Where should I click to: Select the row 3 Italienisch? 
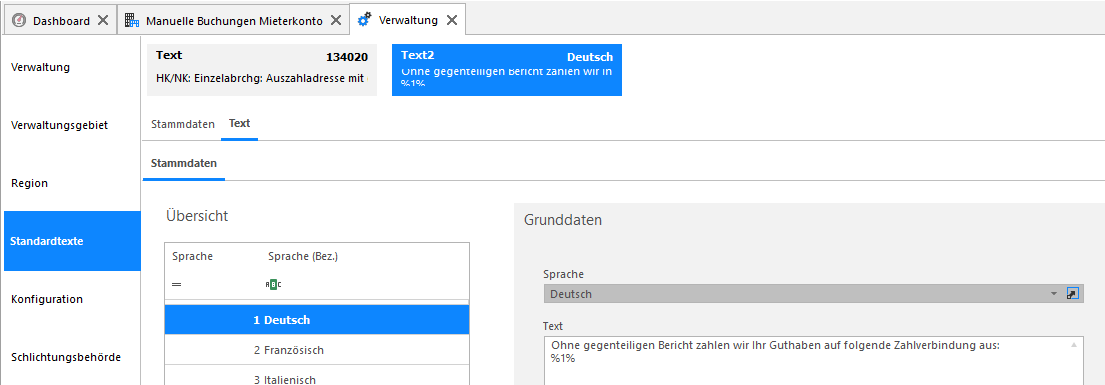316,376
